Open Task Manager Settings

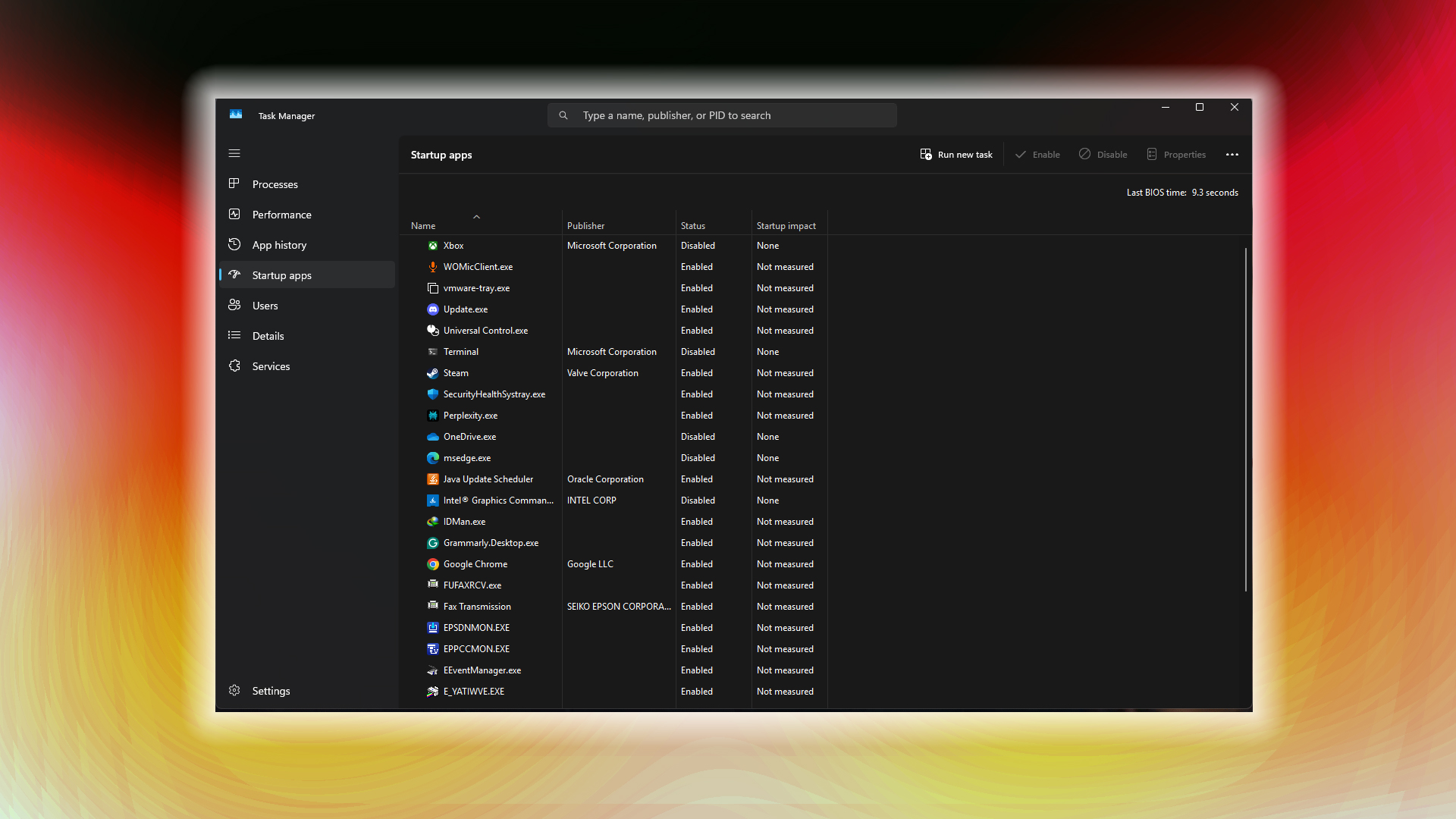307,691
